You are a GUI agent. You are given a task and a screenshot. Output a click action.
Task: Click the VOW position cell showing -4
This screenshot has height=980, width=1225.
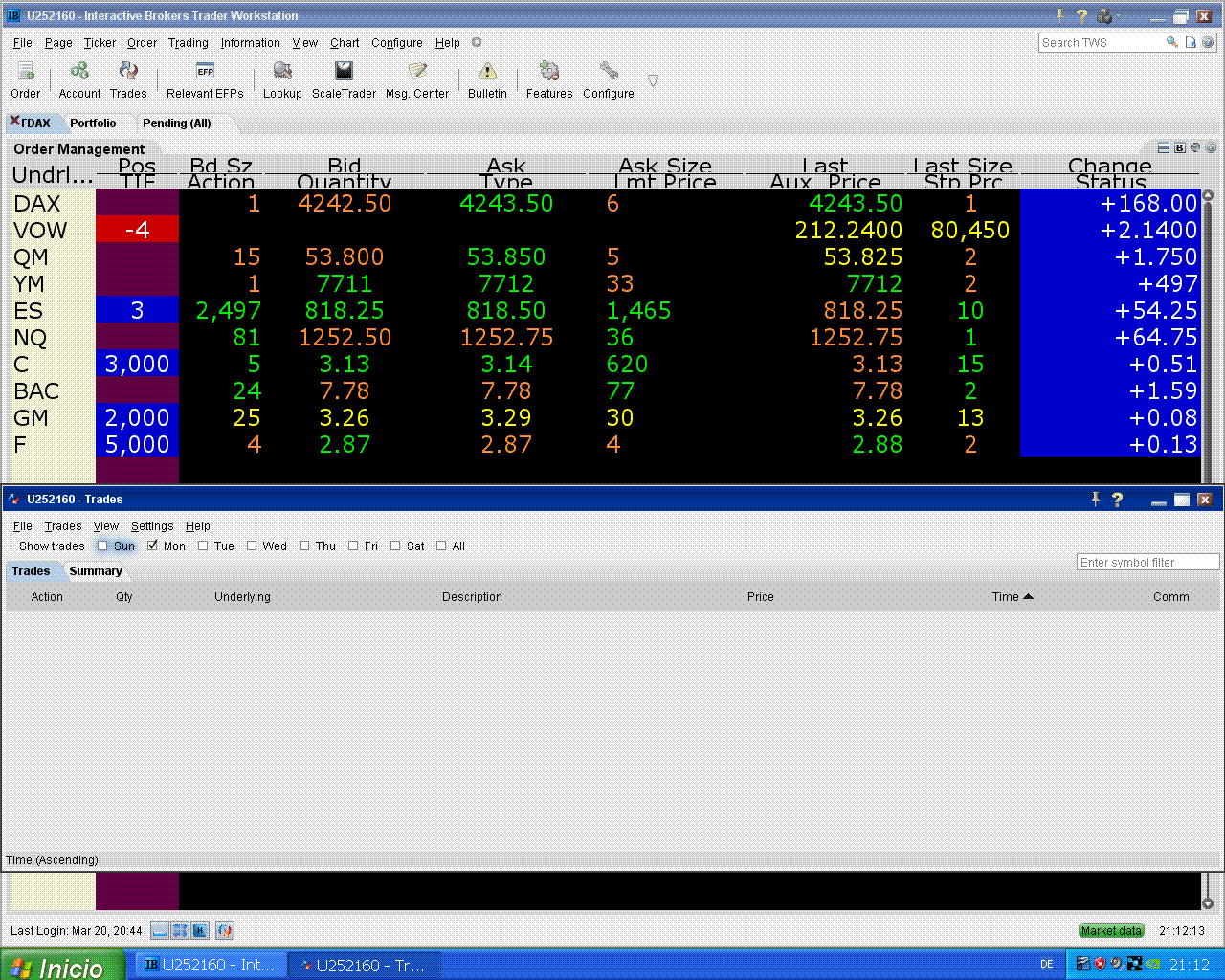137,230
